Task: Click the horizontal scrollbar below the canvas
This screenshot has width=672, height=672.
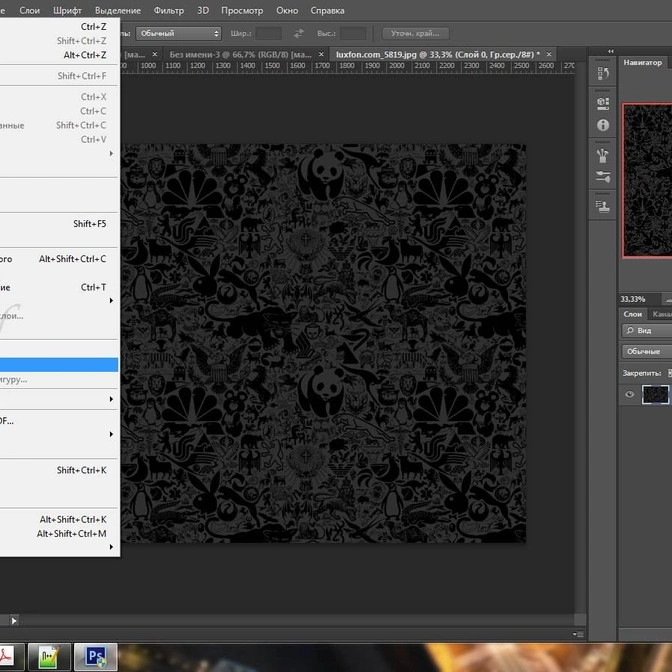Action: (296, 620)
